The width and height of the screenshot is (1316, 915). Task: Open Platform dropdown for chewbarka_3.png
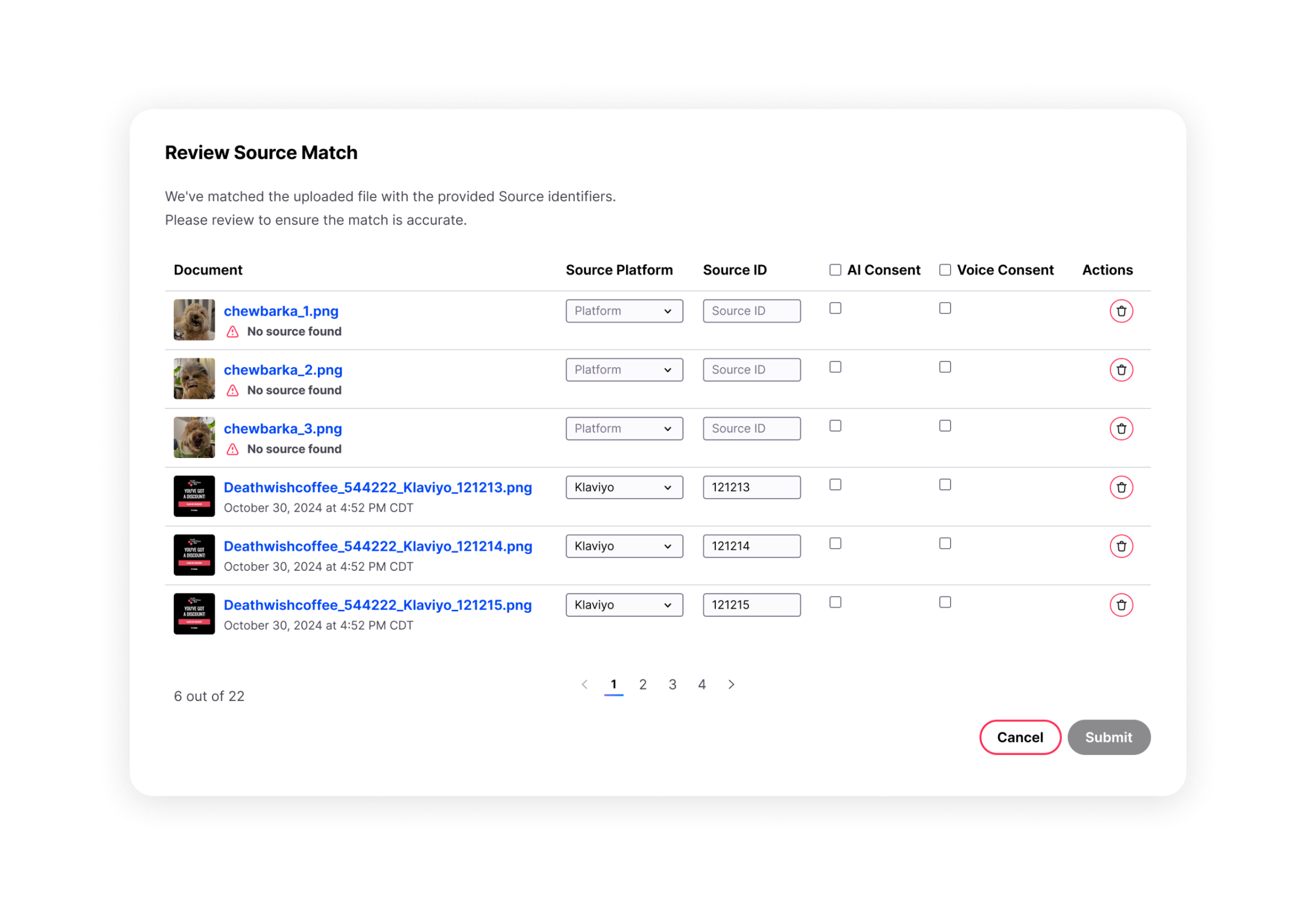tap(624, 429)
